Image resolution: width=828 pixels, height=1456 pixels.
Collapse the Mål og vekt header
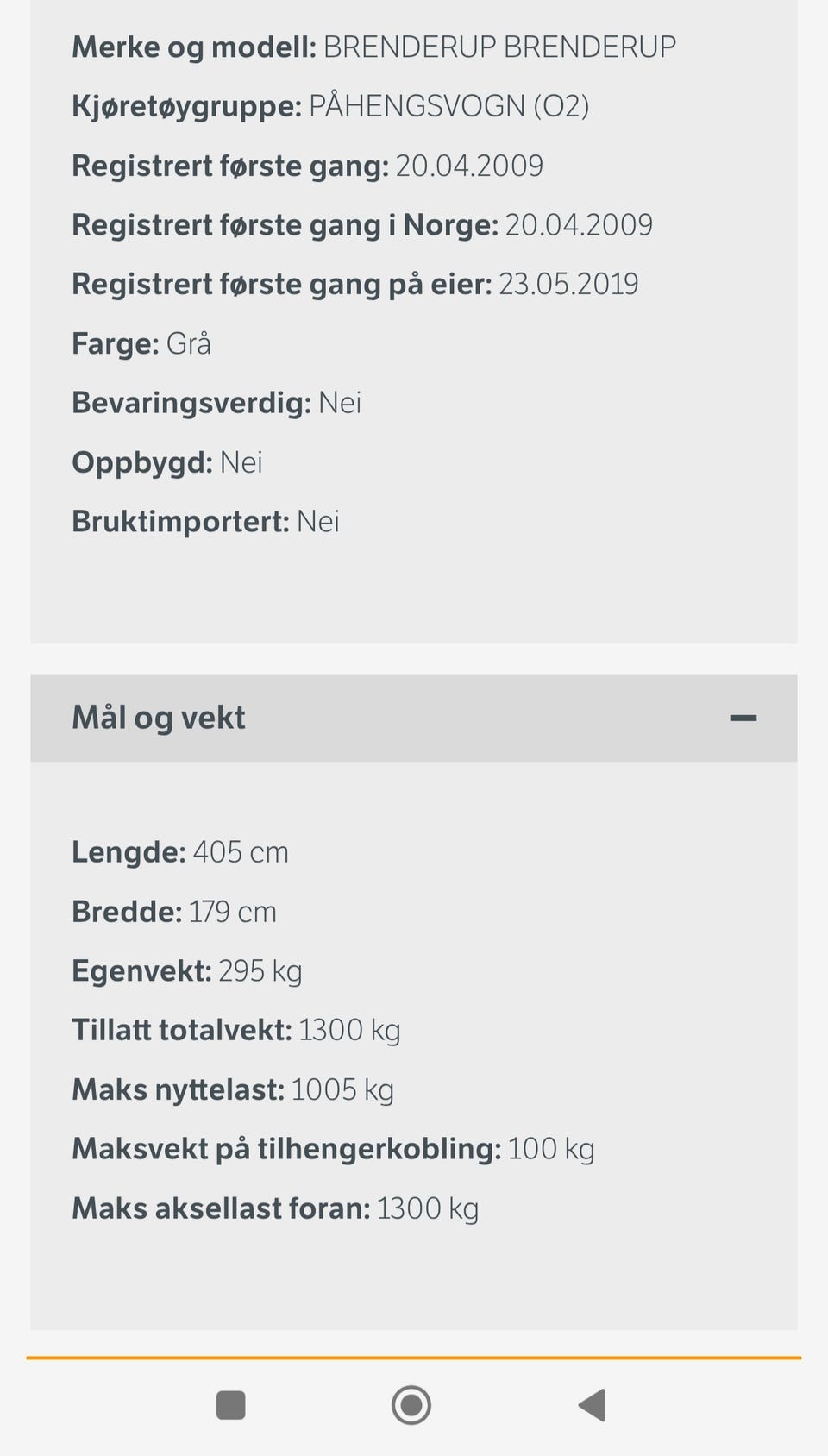tap(159, 718)
